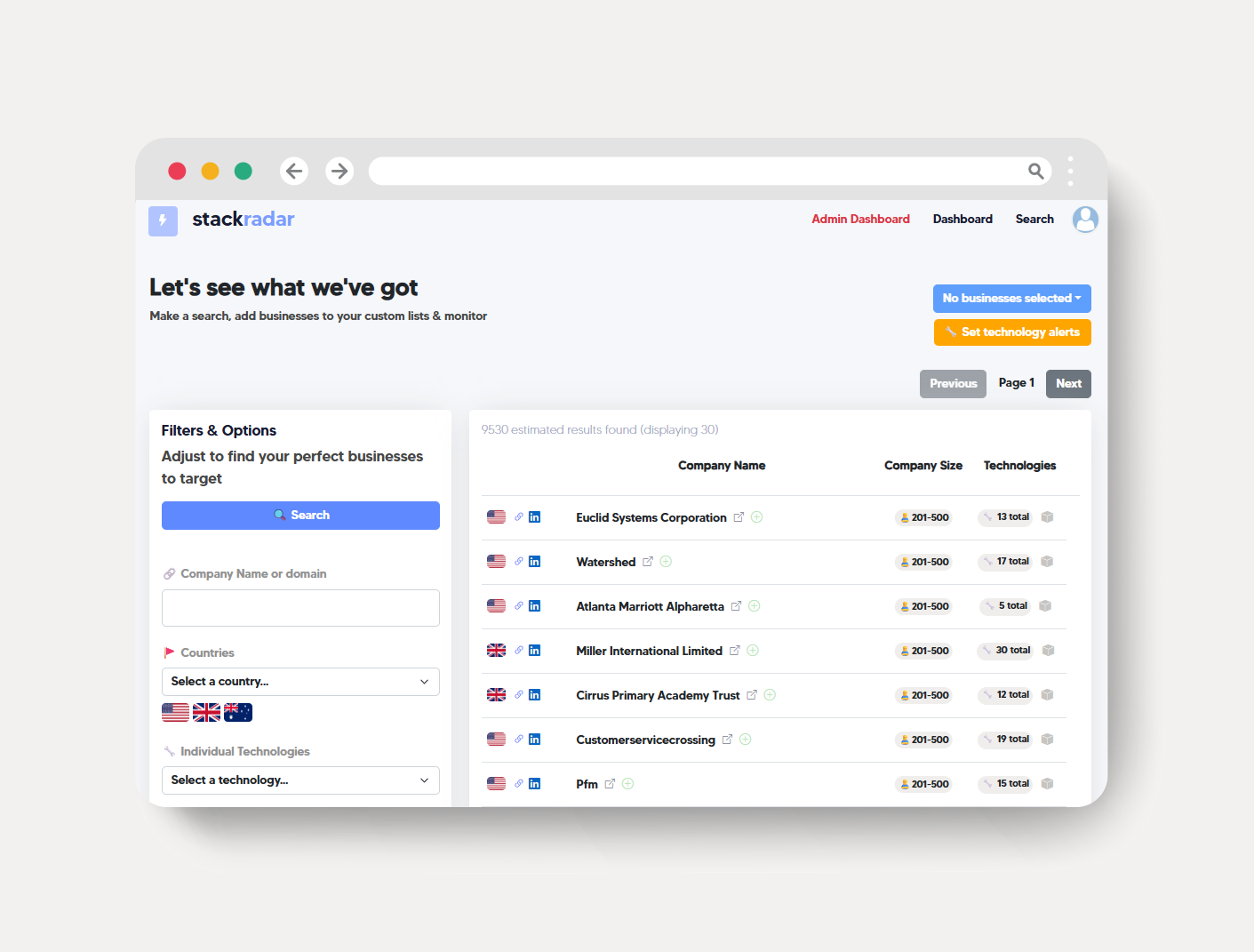This screenshot has width=1254, height=952.
Task: Open the Select a technology dropdown
Action: point(300,780)
